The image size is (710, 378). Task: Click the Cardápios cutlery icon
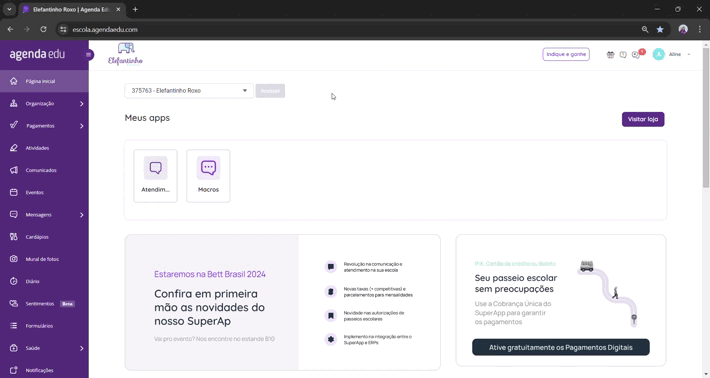tap(14, 236)
